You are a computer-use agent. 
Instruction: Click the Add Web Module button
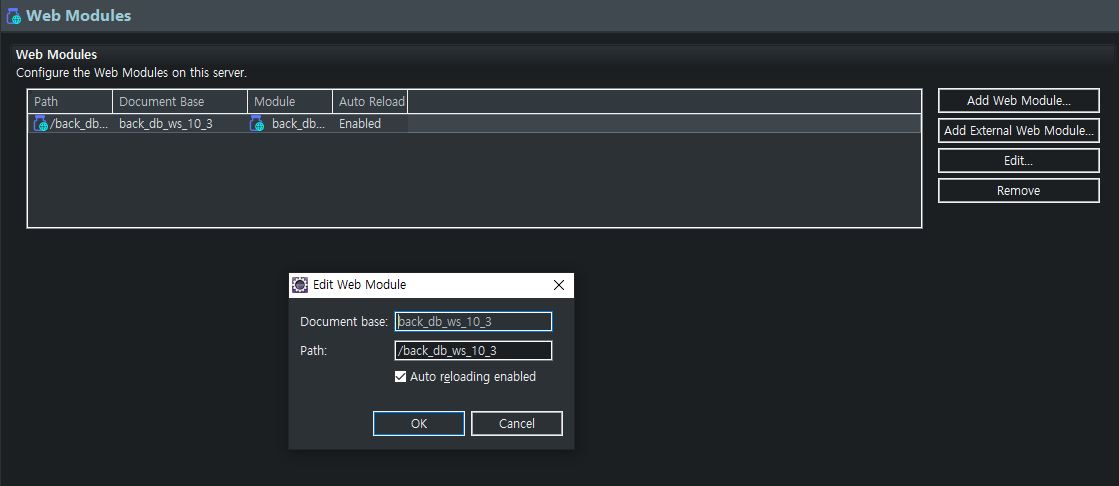click(x=1018, y=101)
